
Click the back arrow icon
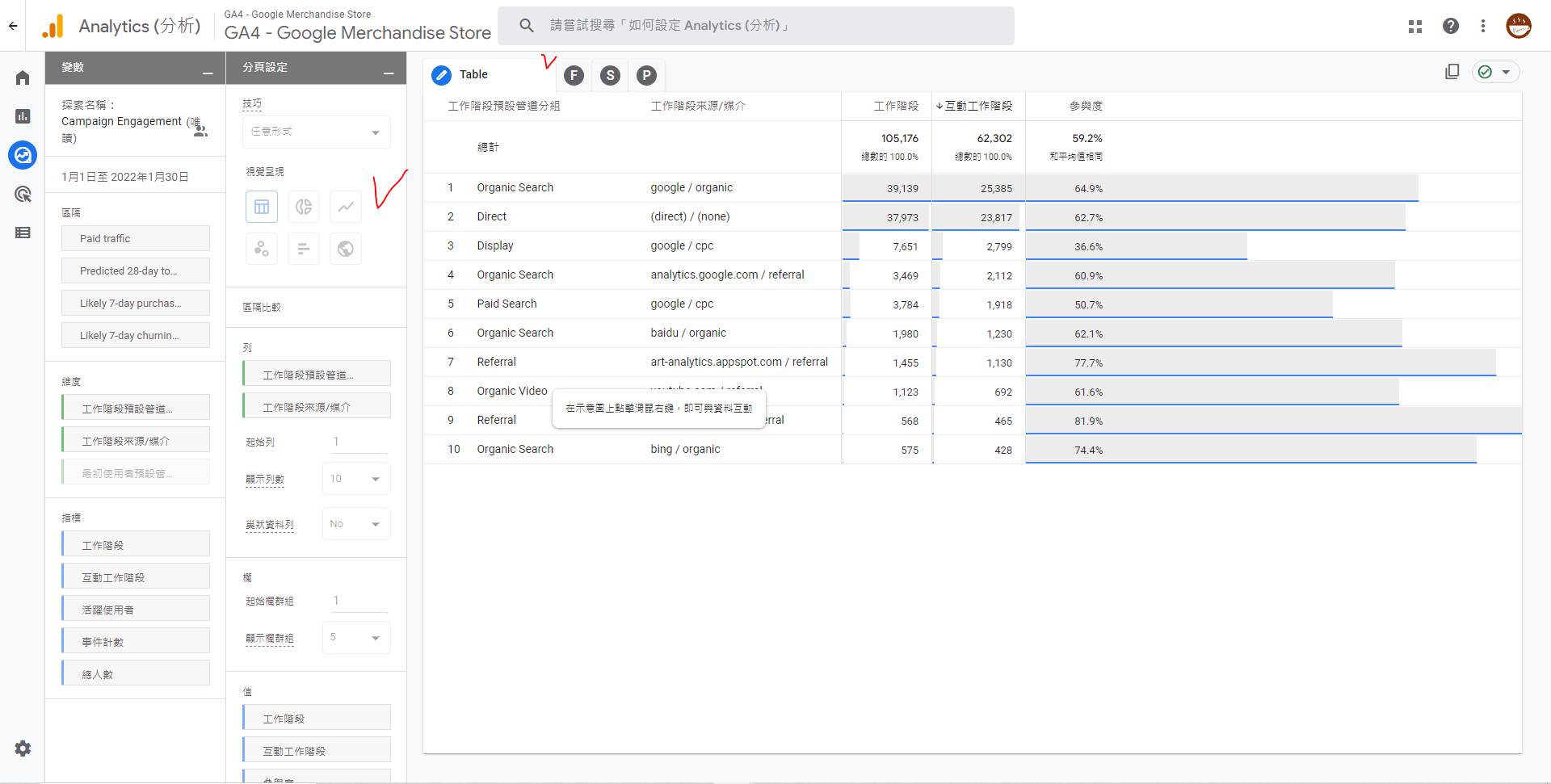click(13, 26)
